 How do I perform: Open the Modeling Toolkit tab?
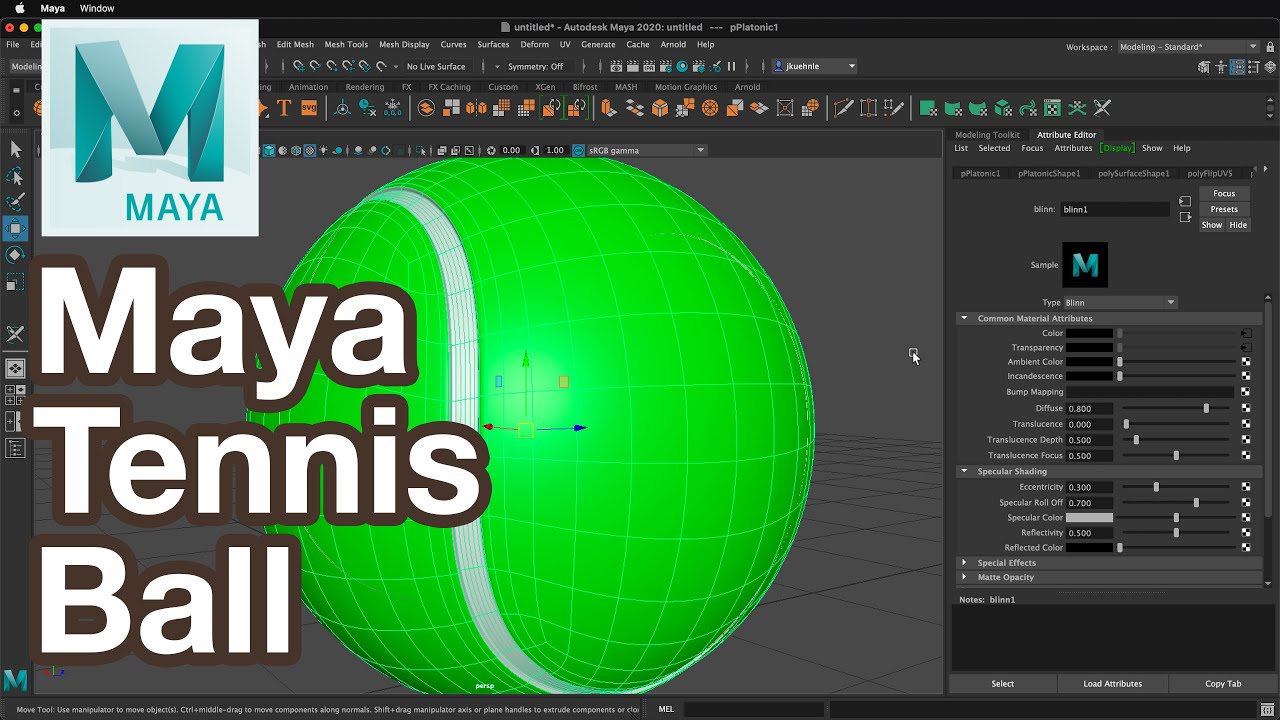tap(987, 134)
